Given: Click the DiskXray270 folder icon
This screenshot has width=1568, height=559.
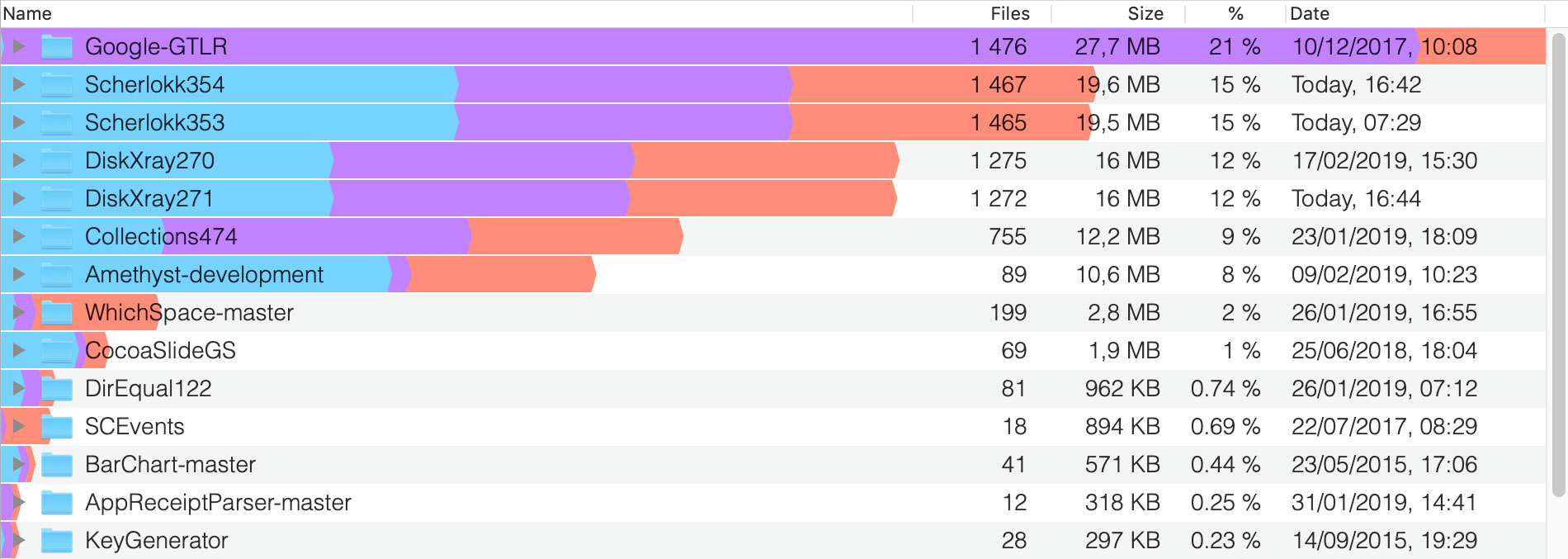Looking at the screenshot, I should point(57,161).
